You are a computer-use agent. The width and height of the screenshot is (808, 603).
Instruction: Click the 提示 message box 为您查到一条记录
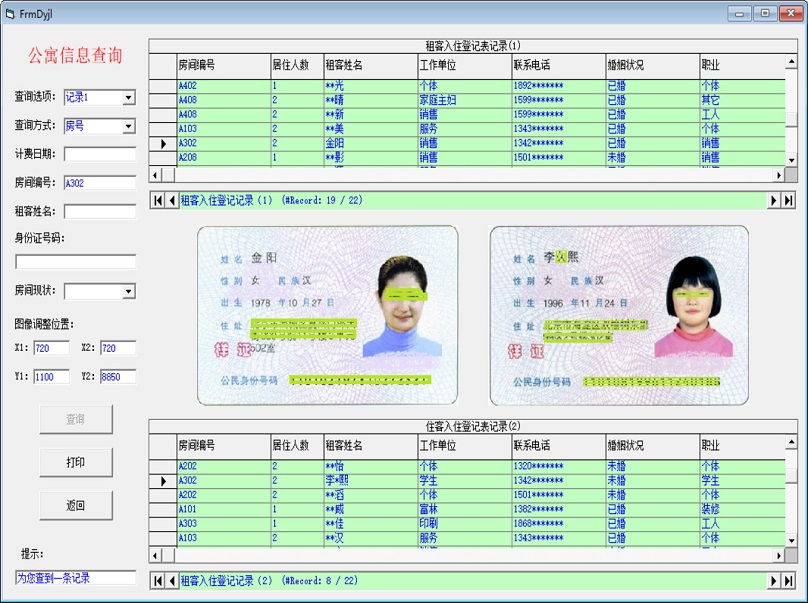point(76,578)
